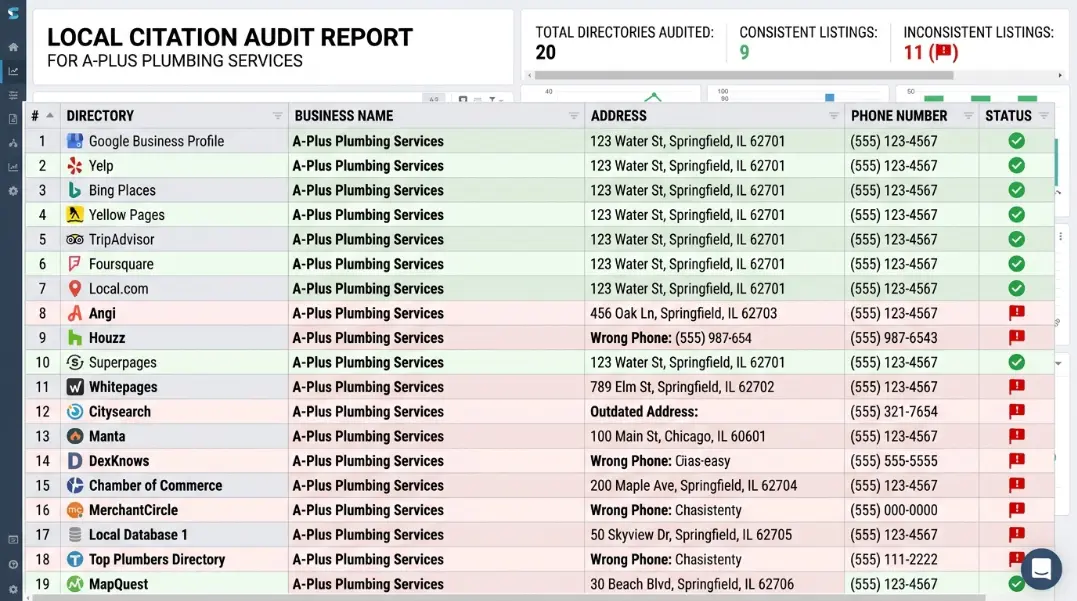
Task: Go to Home in the left sidebar
Action: tap(13, 47)
